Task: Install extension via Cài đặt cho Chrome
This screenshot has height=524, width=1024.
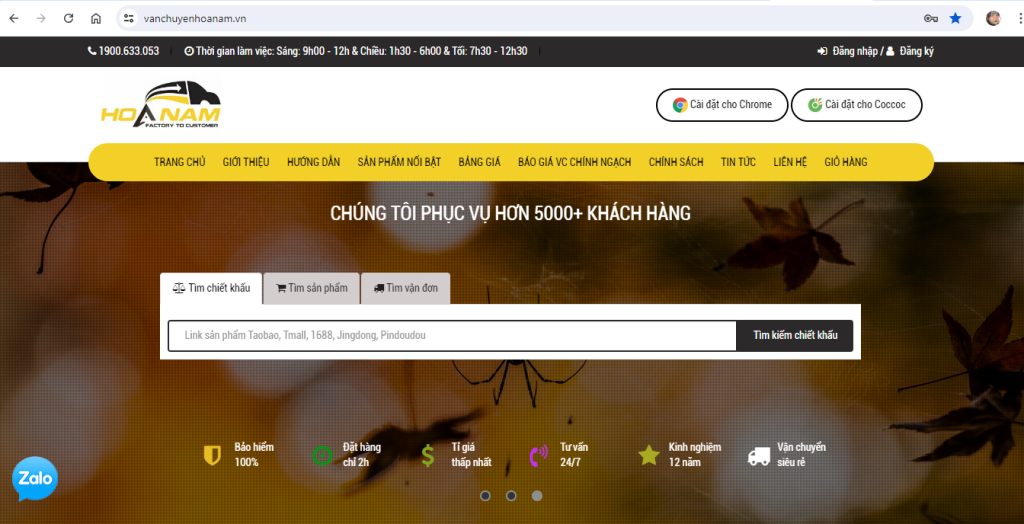Action: pos(722,105)
